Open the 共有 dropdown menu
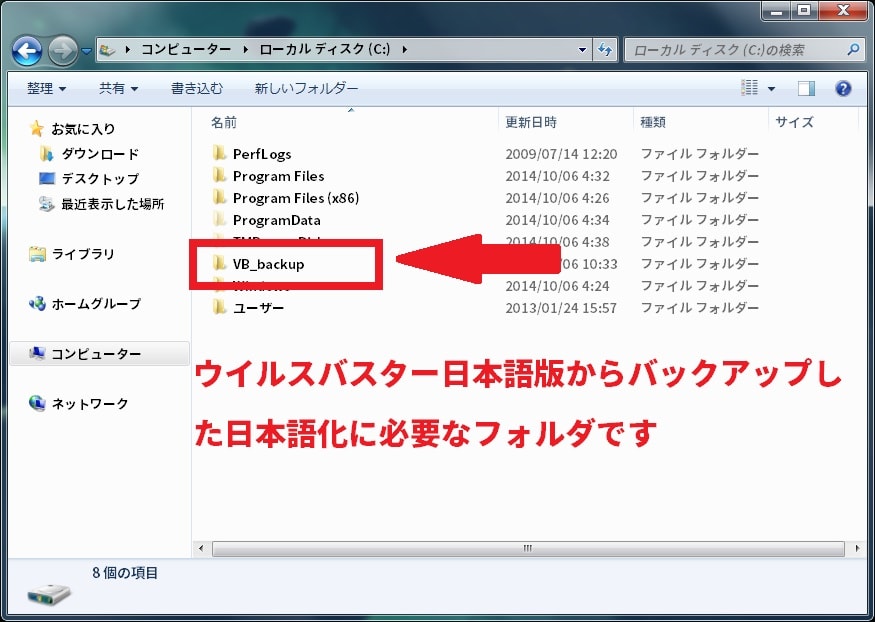The height and width of the screenshot is (622, 875). 118,88
